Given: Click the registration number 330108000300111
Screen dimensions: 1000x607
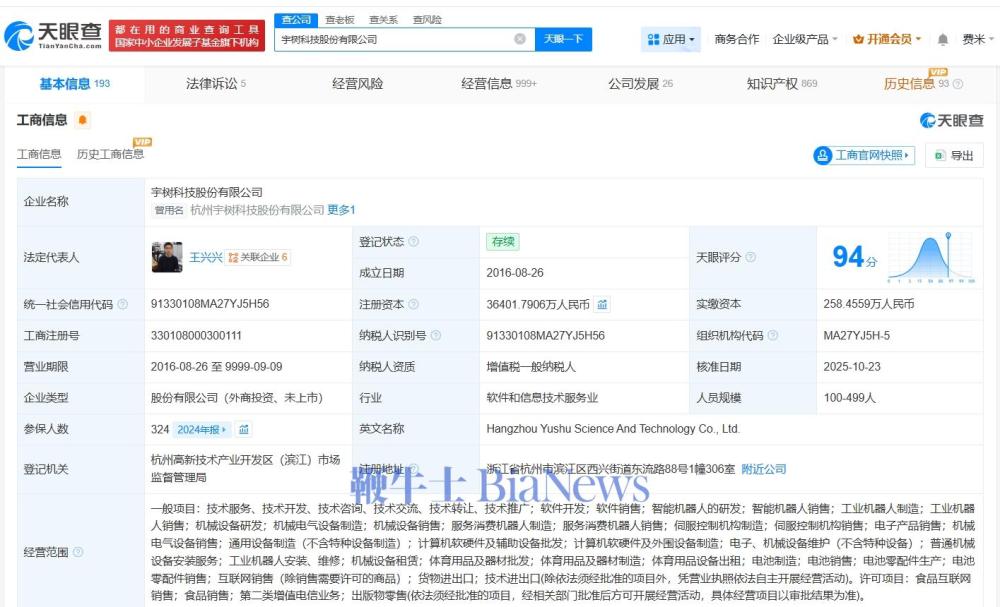Looking at the screenshot, I should 196,335.
